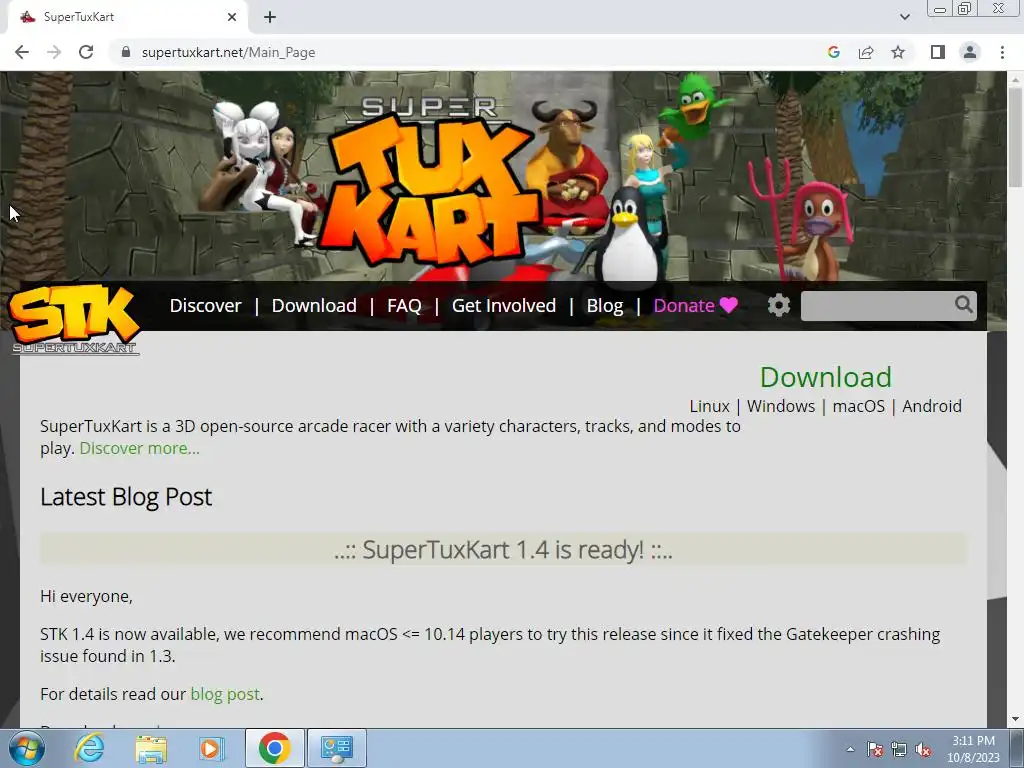Click the green Download heading link
Image resolution: width=1024 pixels, height=768 pixels.
pos(825,377)
